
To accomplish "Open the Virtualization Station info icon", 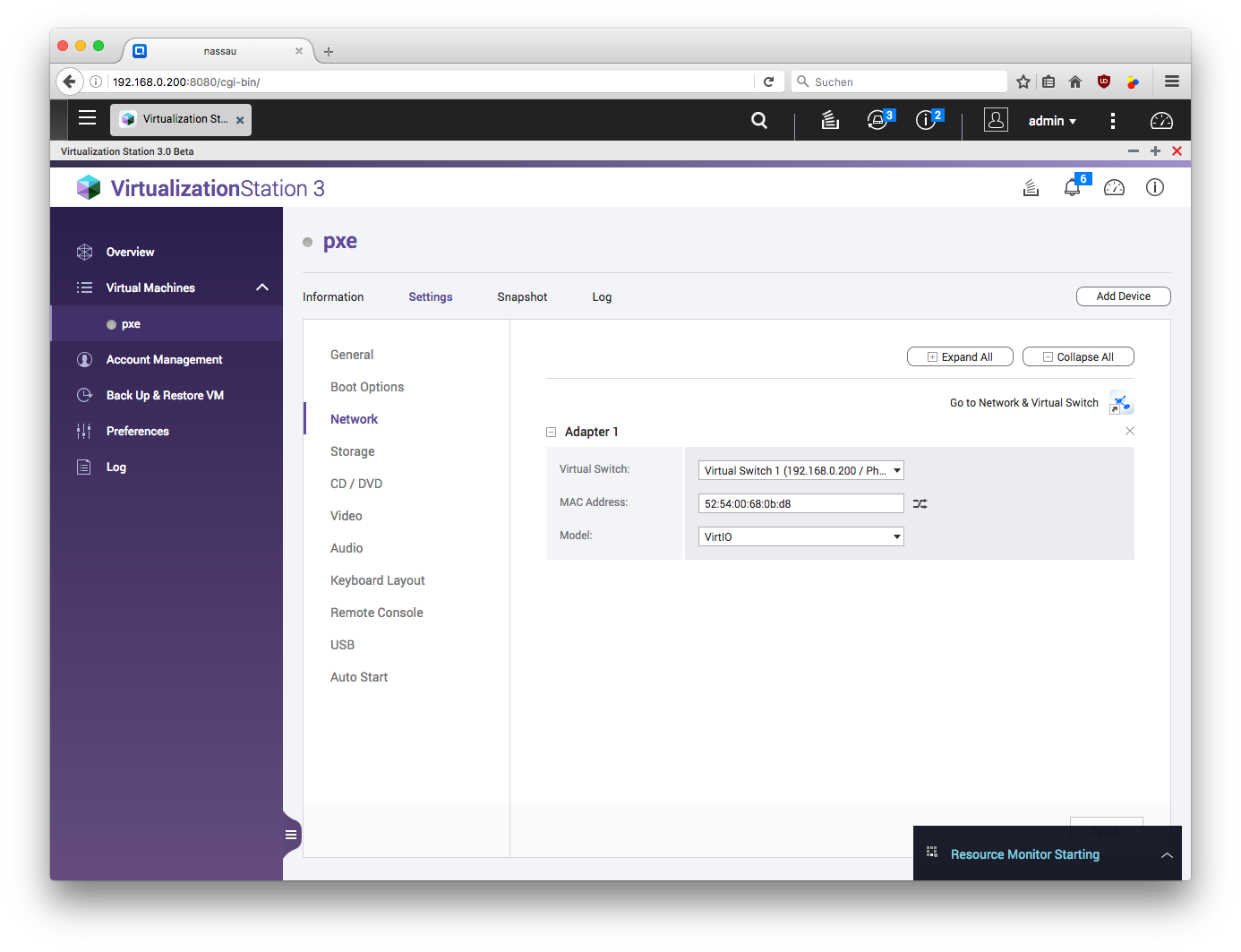I will 1155,187.
